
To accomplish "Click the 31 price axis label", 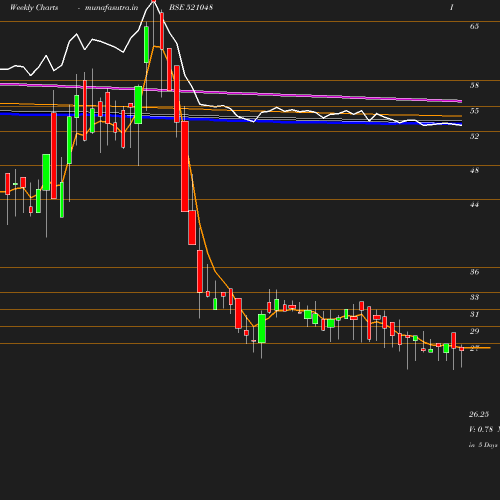I will 474,314.
